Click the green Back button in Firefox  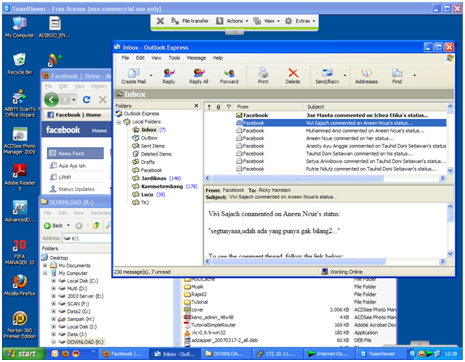coord(52,99)
